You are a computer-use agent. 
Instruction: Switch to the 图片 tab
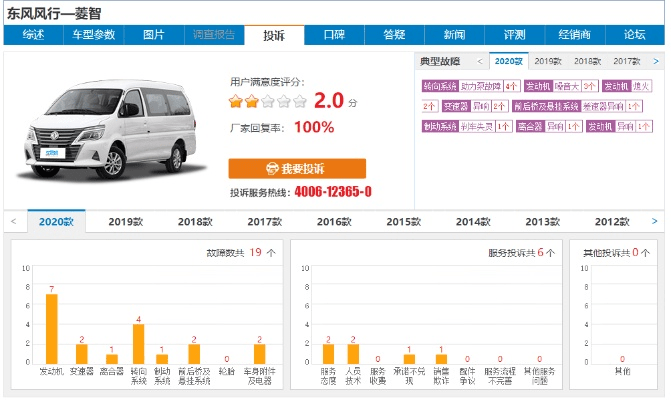click(154, 35)
